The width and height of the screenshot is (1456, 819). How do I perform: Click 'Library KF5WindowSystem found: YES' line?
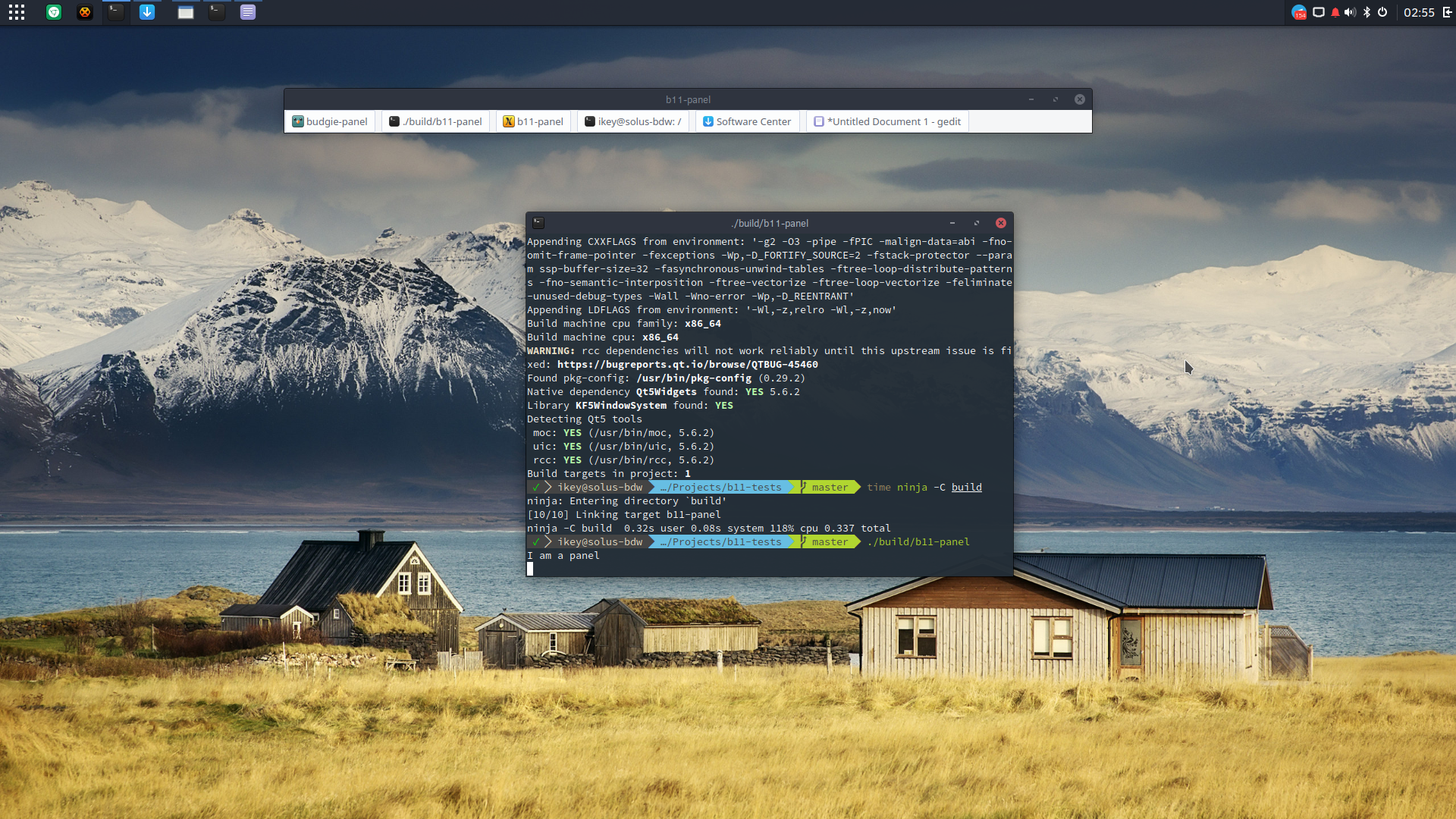click(630, 406)
